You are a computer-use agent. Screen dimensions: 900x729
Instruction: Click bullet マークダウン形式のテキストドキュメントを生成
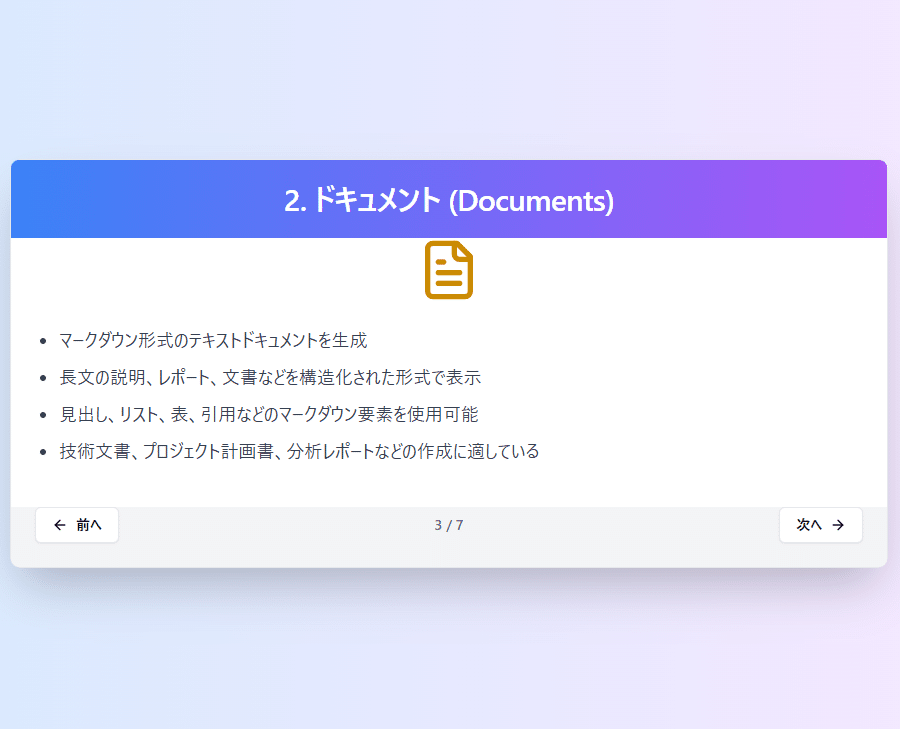point(213,340)
